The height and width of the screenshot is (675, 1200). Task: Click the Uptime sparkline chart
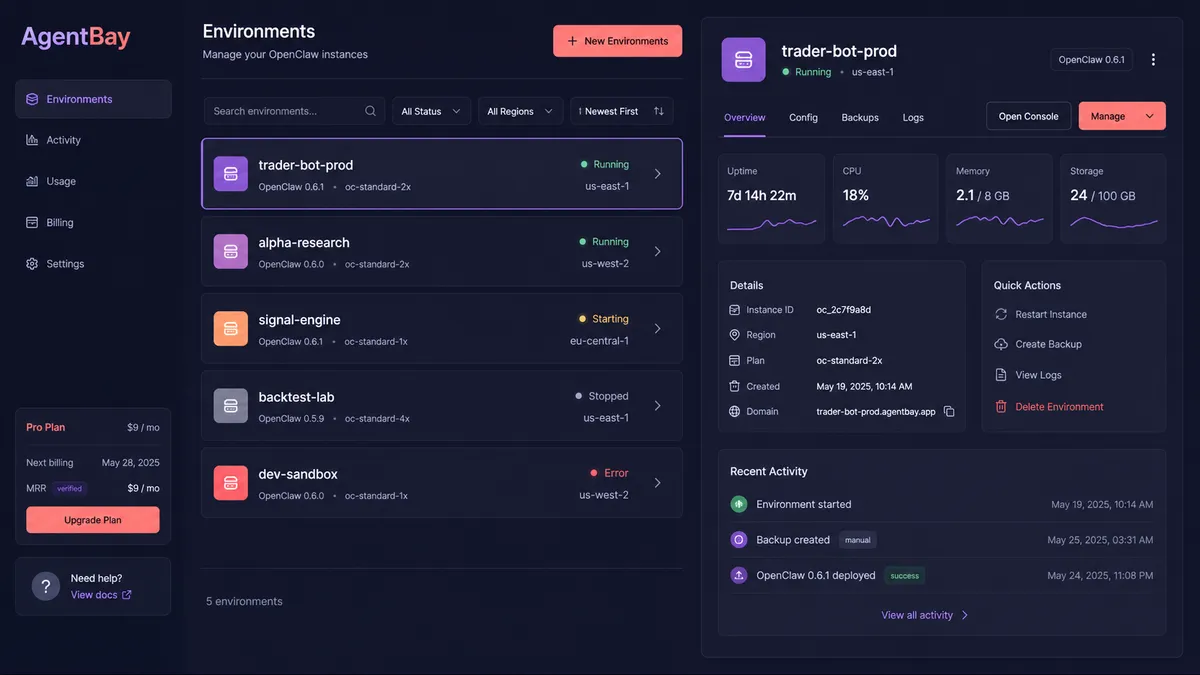(771, 223)
